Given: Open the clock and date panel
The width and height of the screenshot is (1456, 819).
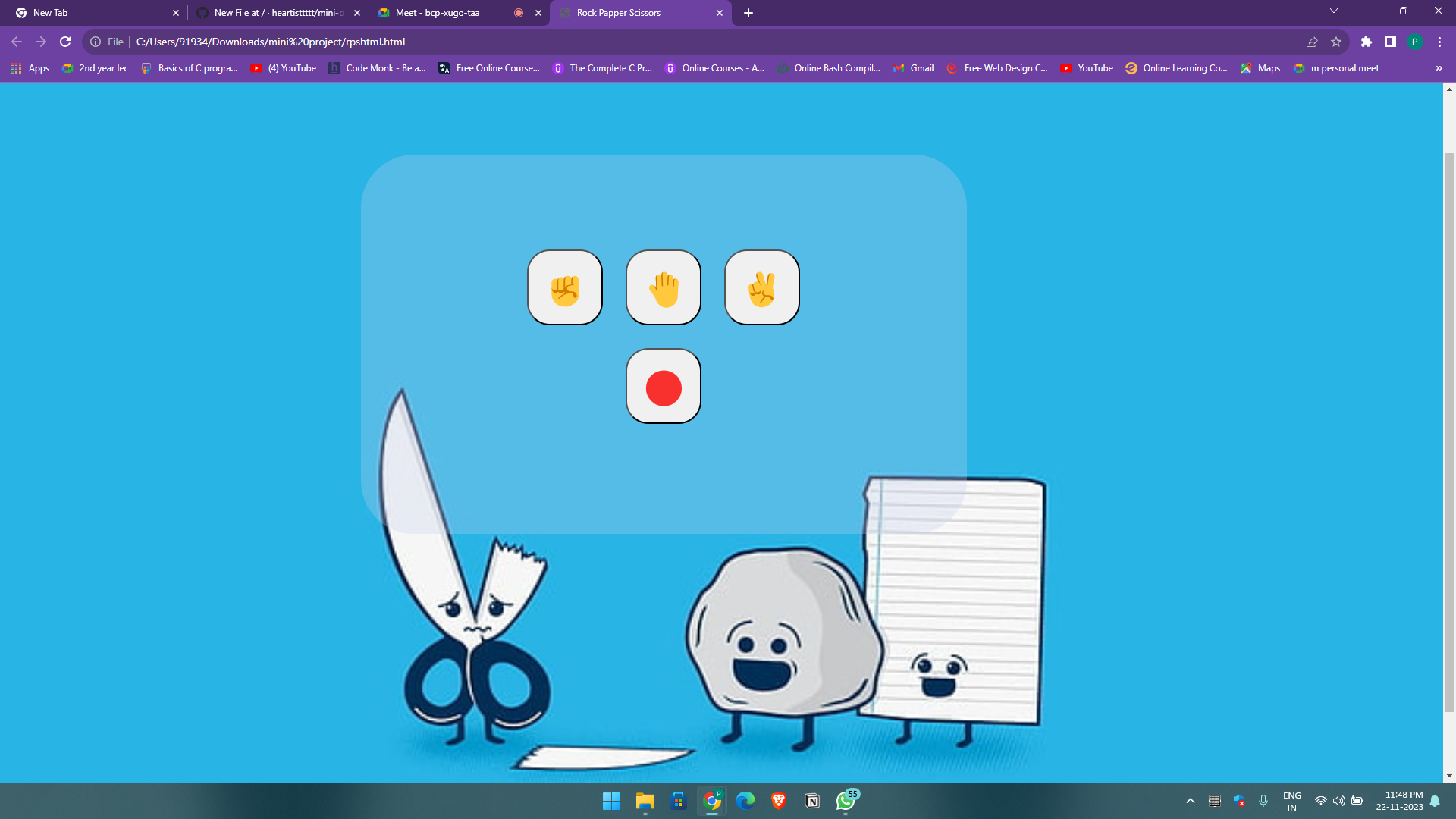Looking at the screenshot, I should click(x=1400, y=801).
